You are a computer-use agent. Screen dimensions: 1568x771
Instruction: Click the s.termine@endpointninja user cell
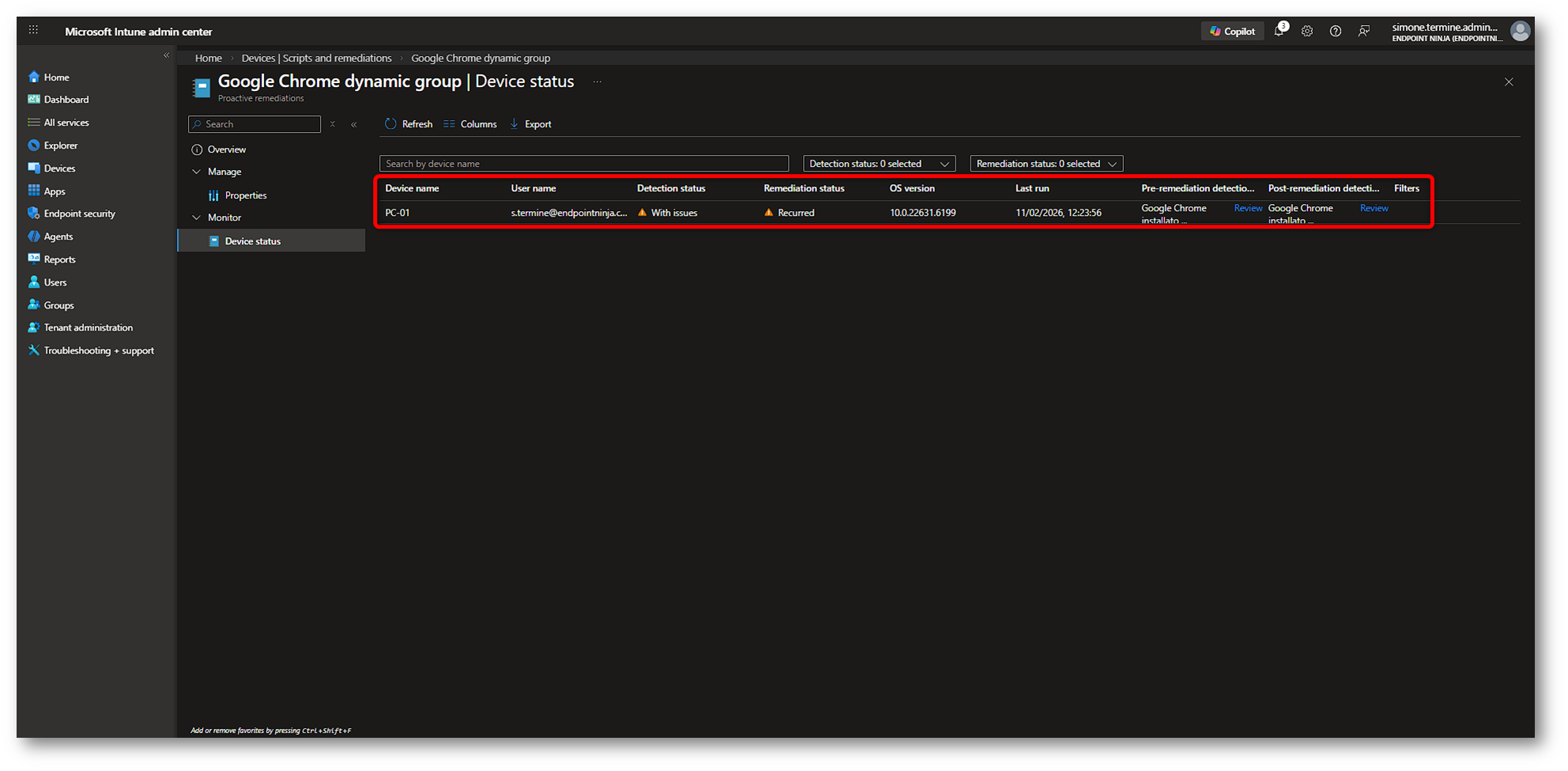click(569, 213)
